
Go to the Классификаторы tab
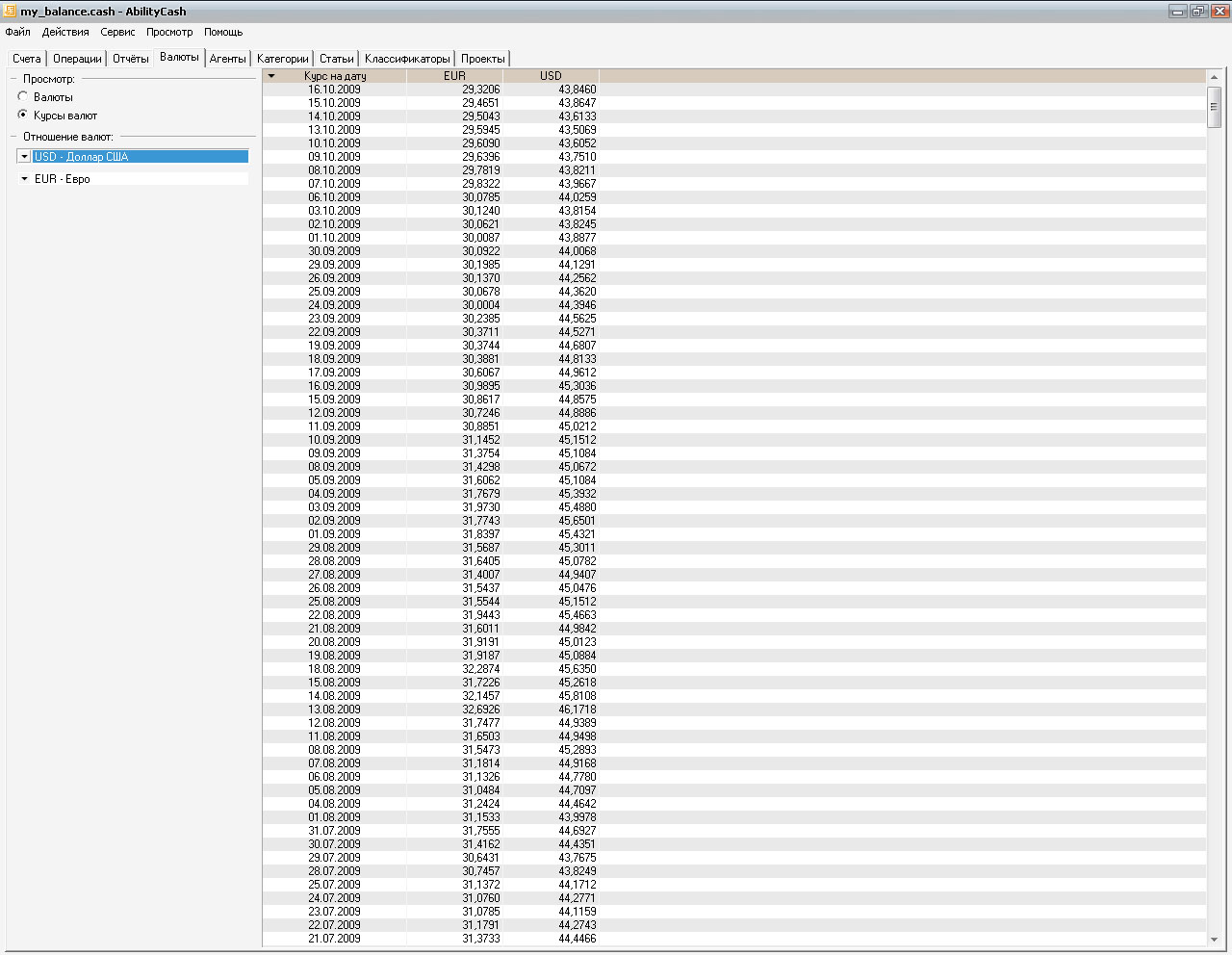coord(407,59)
